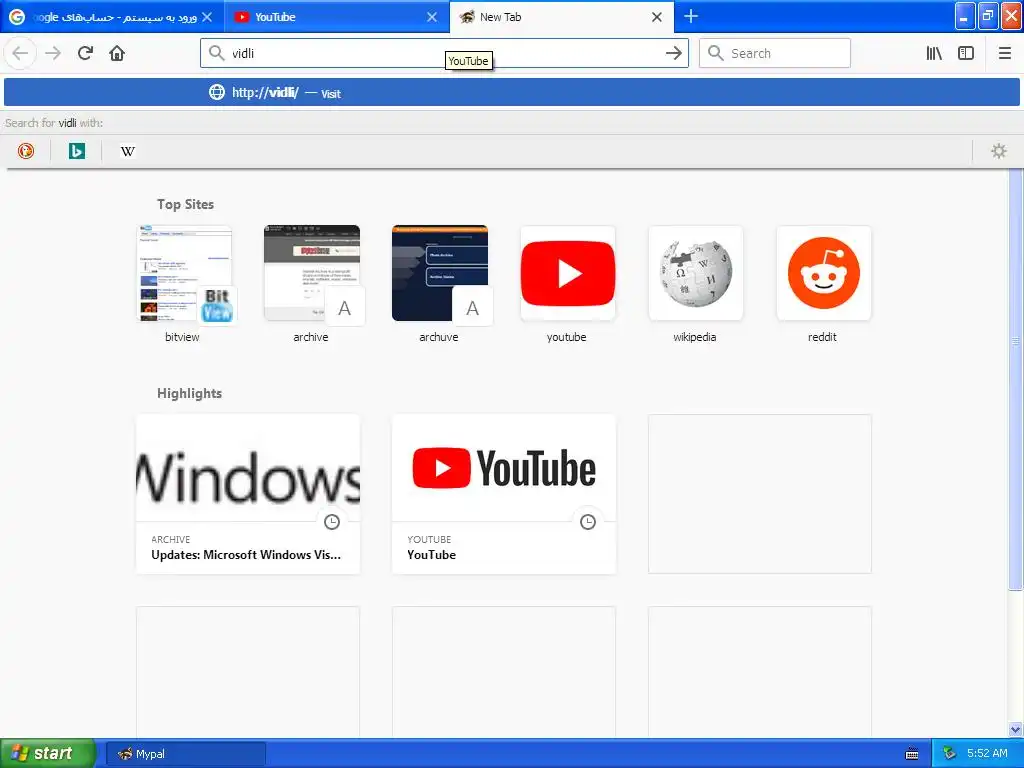Image resolution: width=1024 pixels, height=768 pixels.
Task: Close the Google sign-in tab
Action: point(207,17)
